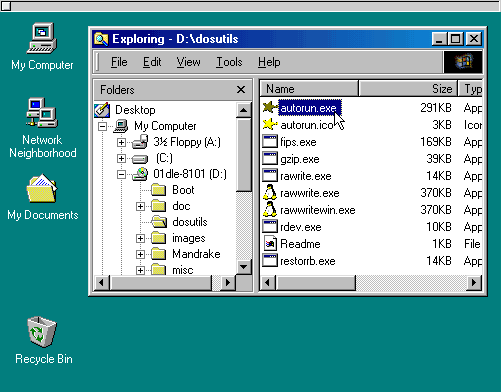Click file list scroll right arrow
501x392 pixels.
pyautogui.click(x=474, y=283)
